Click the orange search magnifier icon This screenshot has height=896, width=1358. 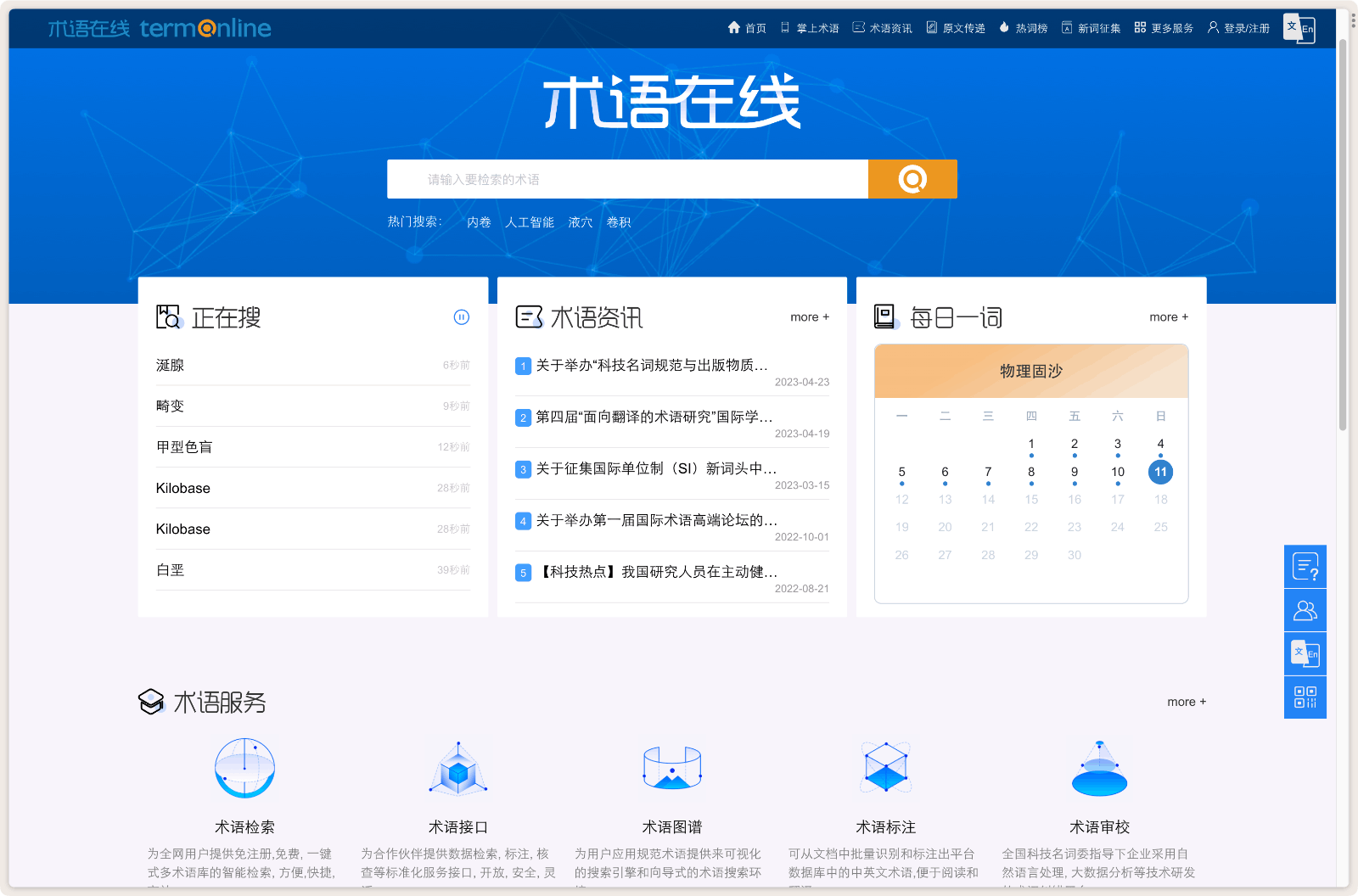(x=912, y=179)
